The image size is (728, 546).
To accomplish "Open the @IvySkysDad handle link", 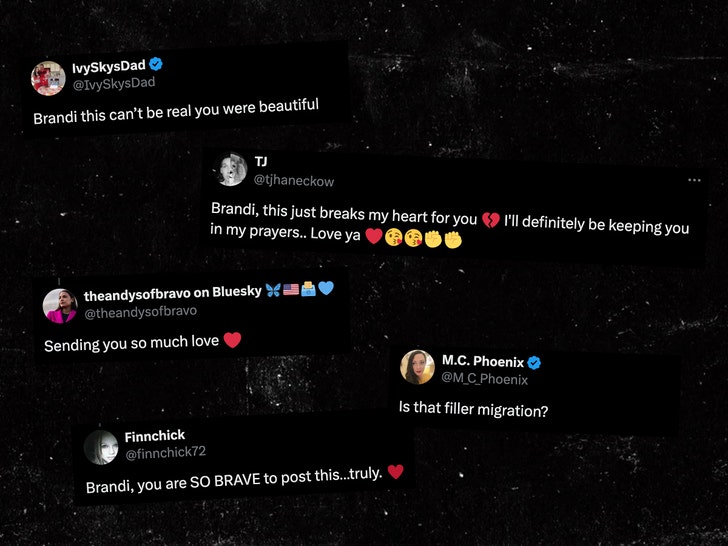I will 114,84.
